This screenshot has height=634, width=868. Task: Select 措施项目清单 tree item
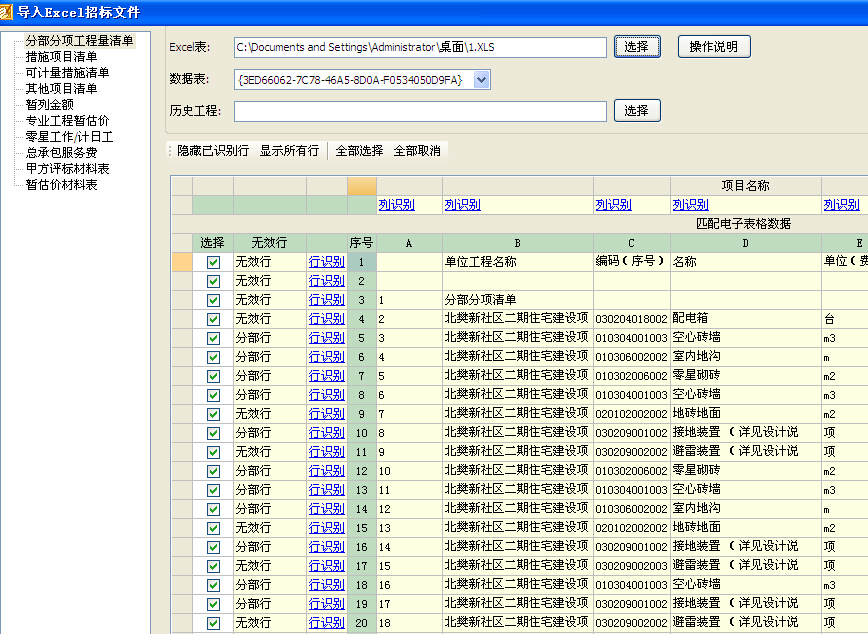click(61, 56)
